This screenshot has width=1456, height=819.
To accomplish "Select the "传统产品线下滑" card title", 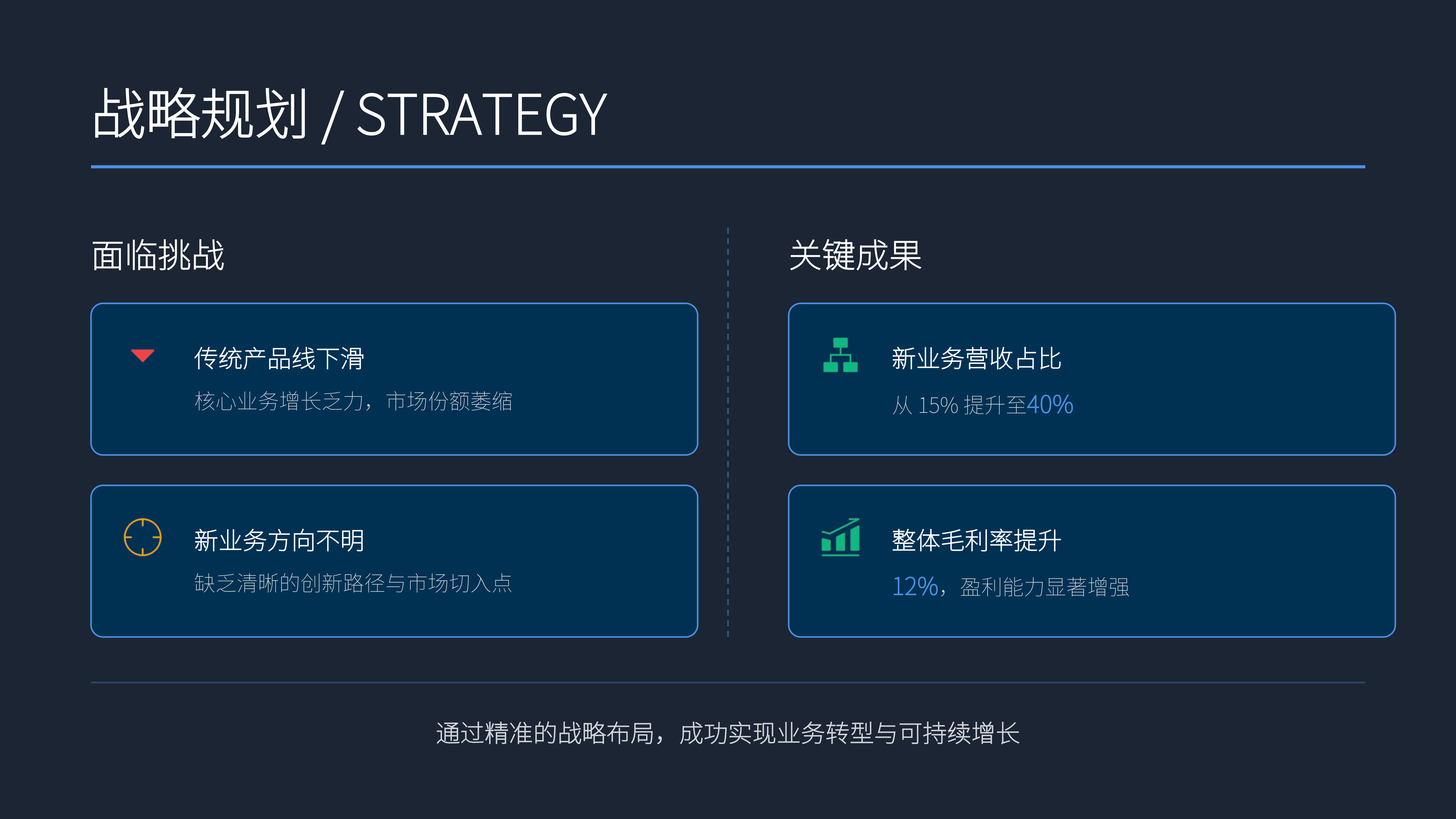I will click(x=279, y=359).
